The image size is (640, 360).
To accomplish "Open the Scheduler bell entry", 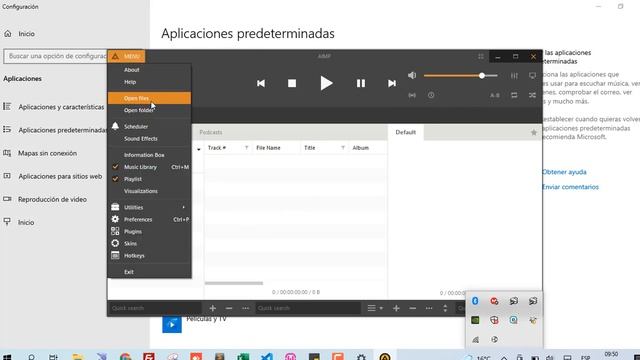I will click(x=136, y=127).
